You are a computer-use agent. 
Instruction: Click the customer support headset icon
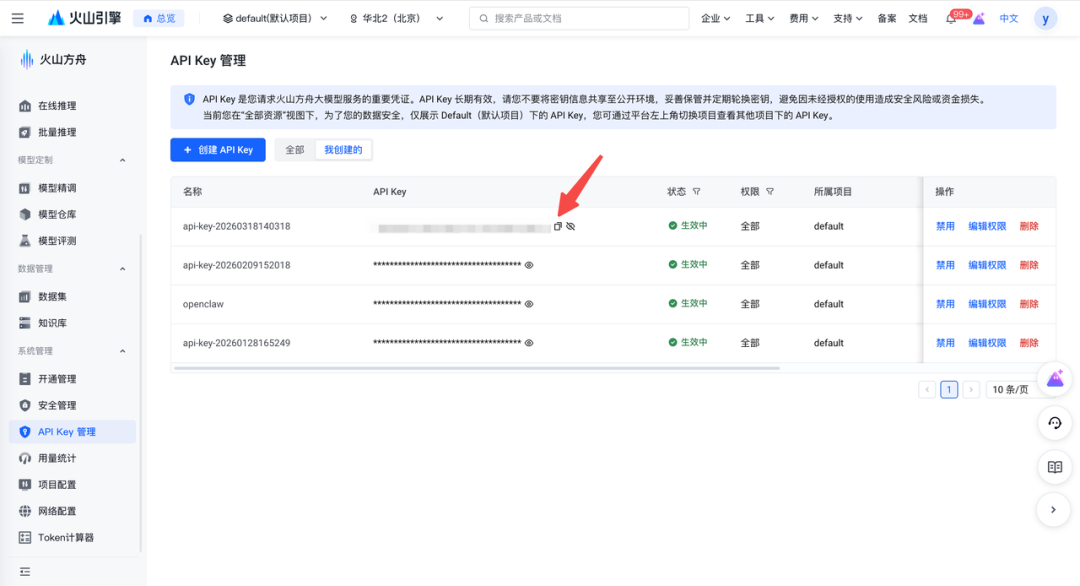(x=1054, y=423)
